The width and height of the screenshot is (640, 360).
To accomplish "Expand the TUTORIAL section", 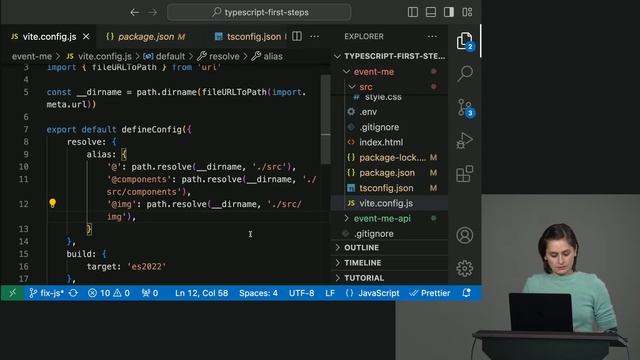I will pyautogui.click(x=390, y=278).
